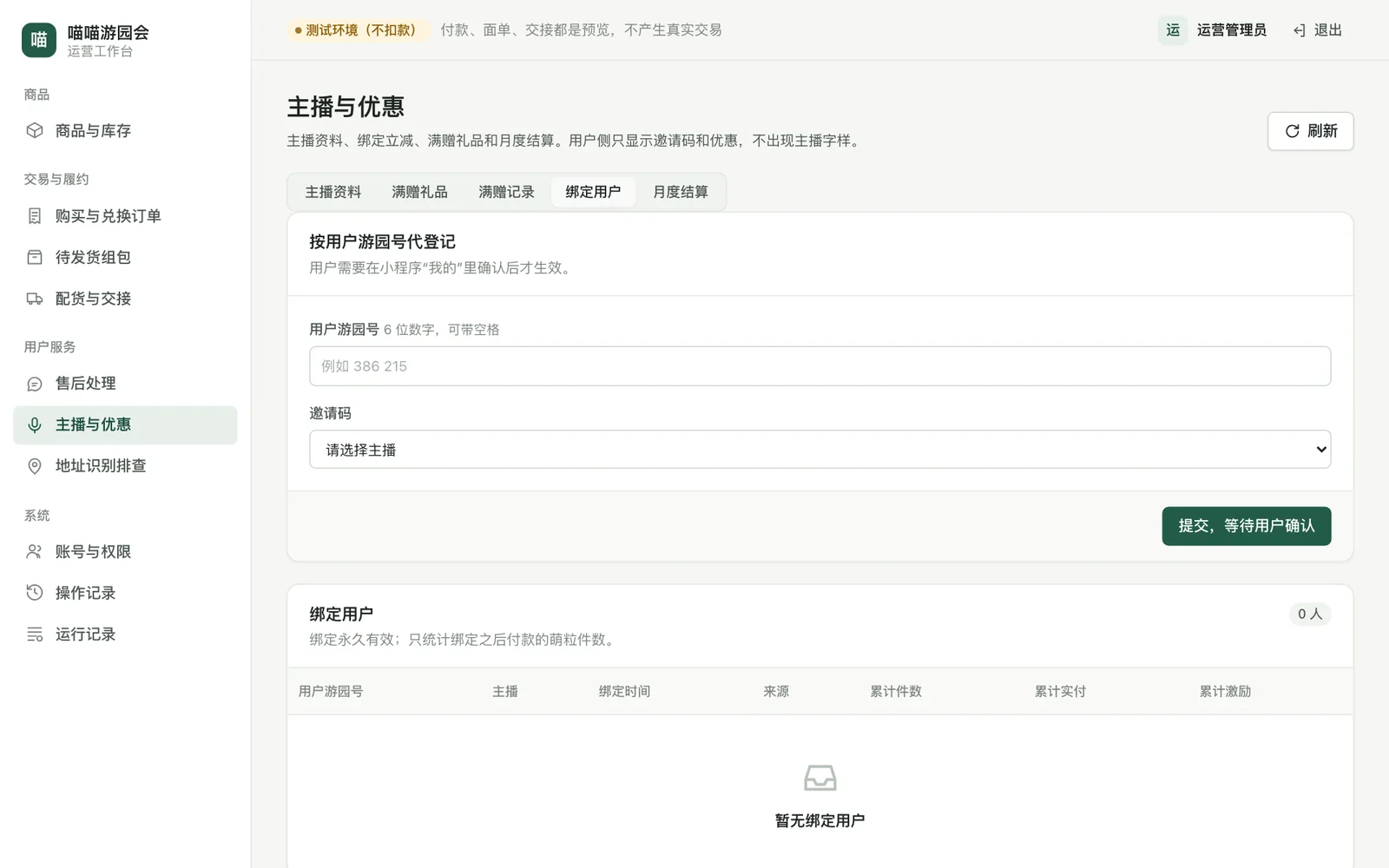
Task: Click the receipt icon beside 购买与兑换订单
Action: coord(35,216)
